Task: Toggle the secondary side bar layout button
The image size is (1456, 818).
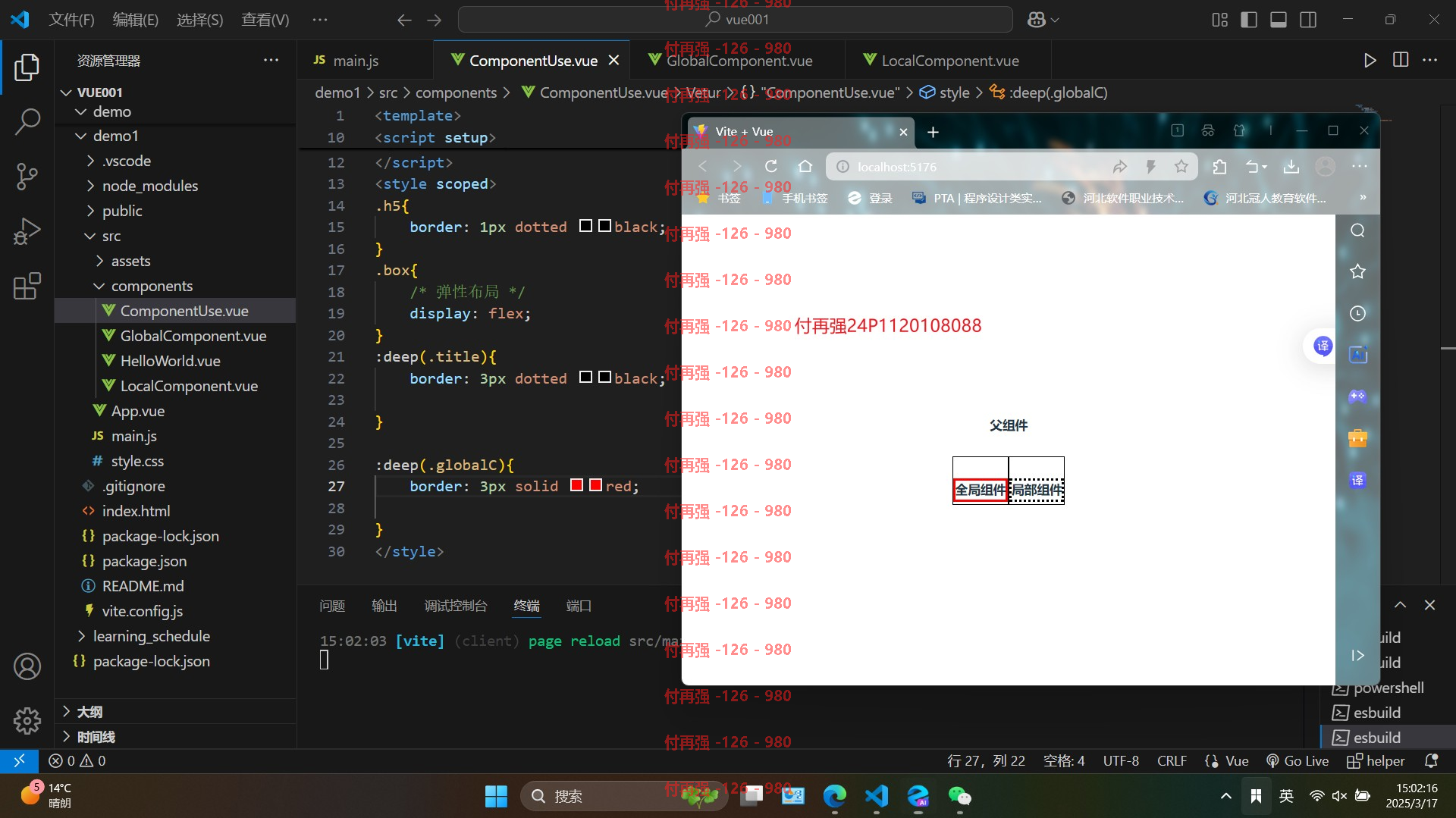Action: (1308, 20)
